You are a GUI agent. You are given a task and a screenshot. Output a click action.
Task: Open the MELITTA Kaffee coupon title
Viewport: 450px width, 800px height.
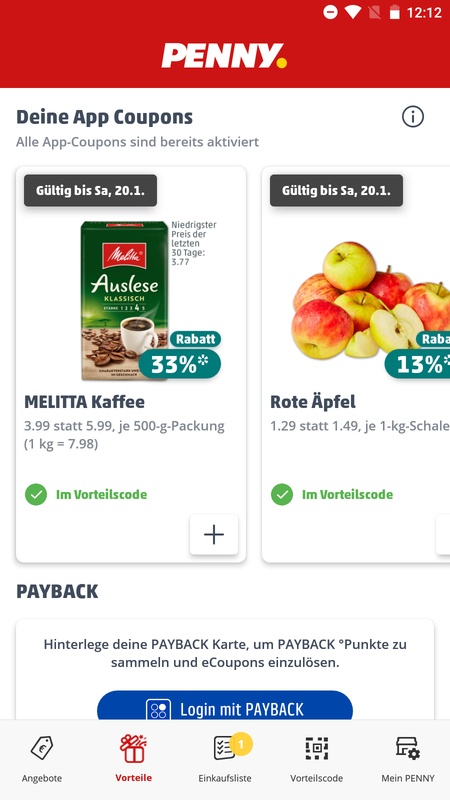(85, 402)
